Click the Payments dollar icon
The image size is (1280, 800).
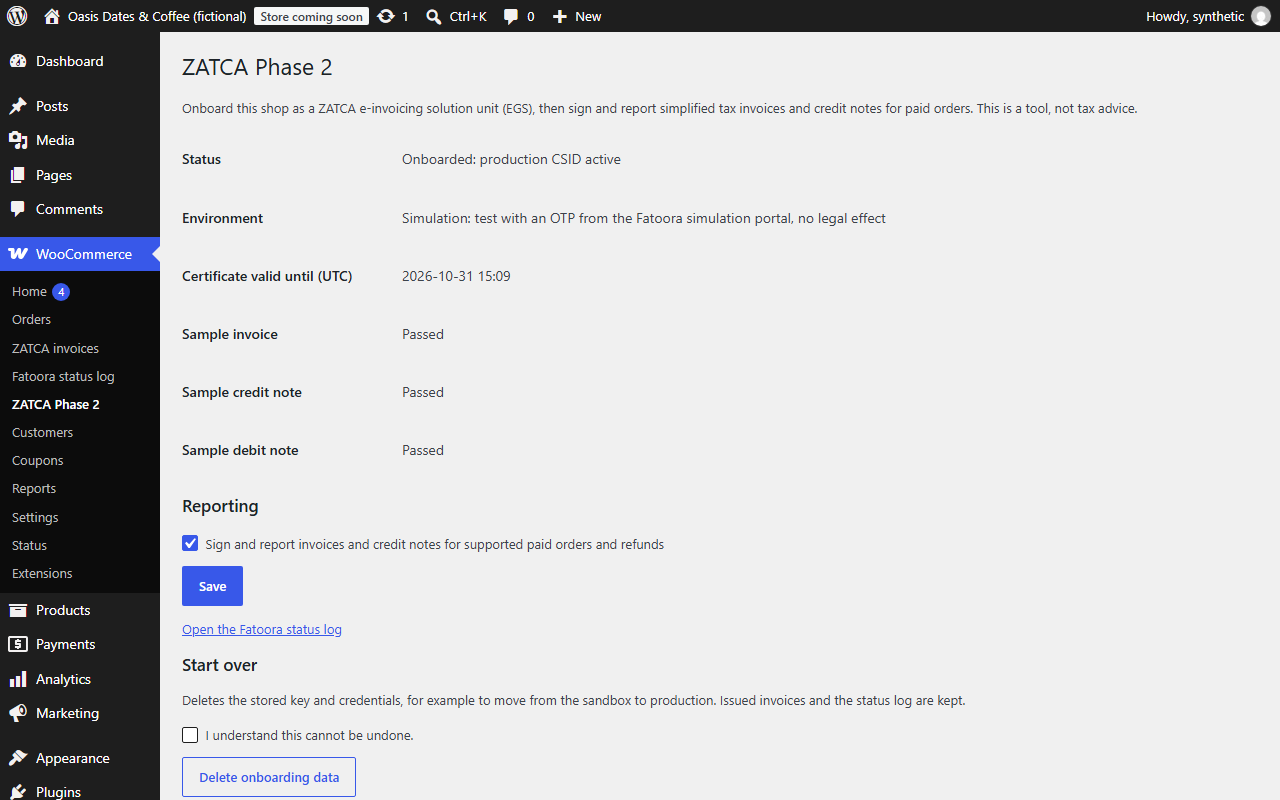pyautogui.click(x=18, y=644)
